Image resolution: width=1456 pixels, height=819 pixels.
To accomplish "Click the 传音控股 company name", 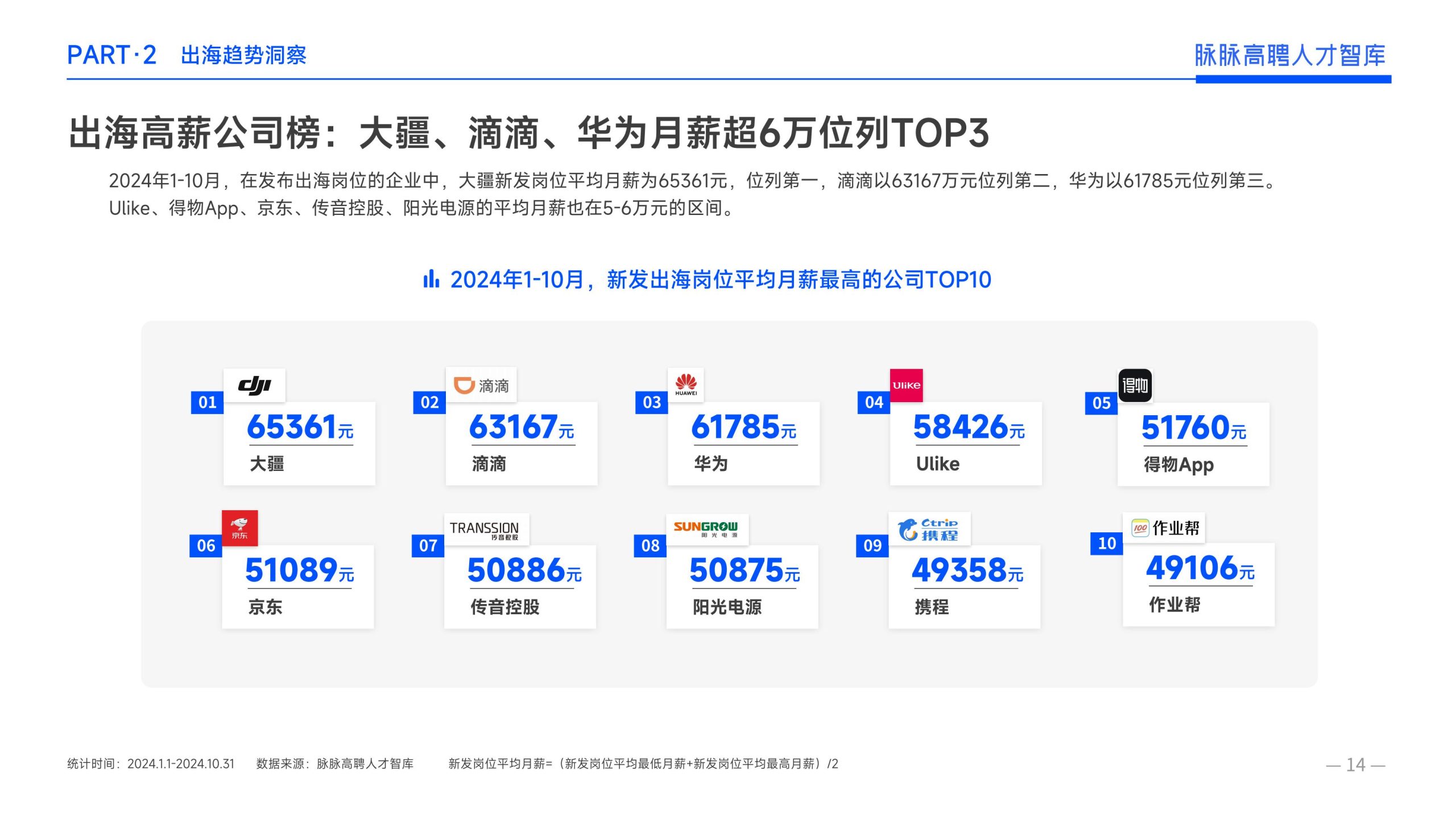I will tap(504, 607).
